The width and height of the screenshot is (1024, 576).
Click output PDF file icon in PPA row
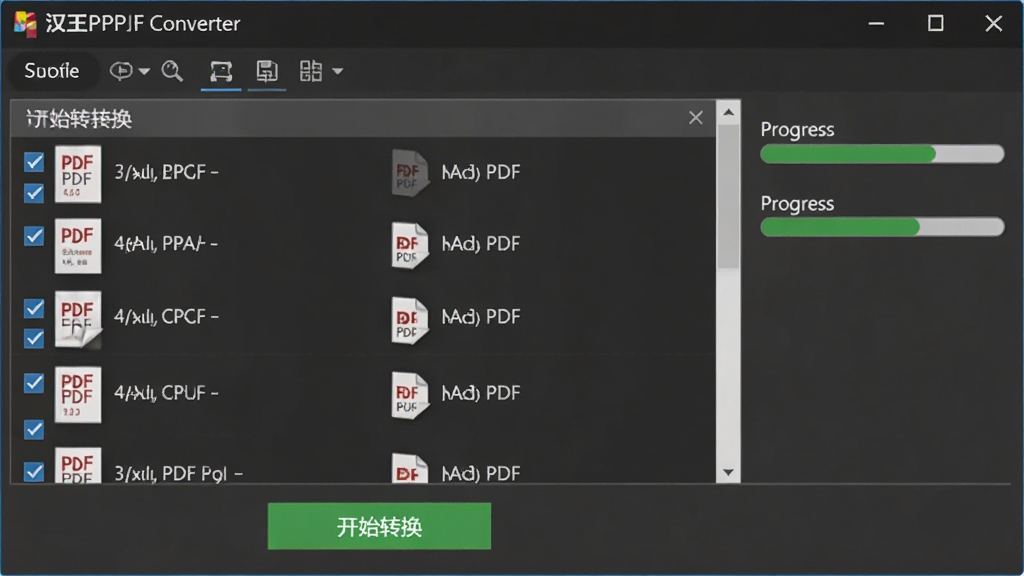coord(410,246)
